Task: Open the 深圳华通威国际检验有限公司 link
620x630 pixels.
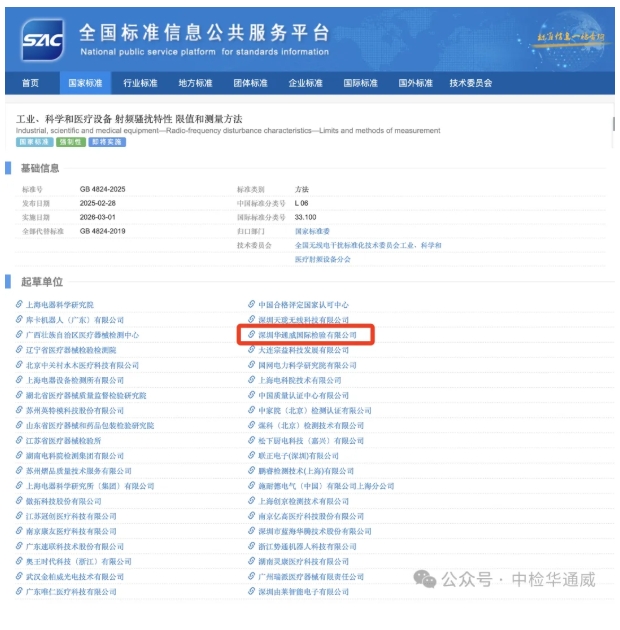Action: (307, 335)
